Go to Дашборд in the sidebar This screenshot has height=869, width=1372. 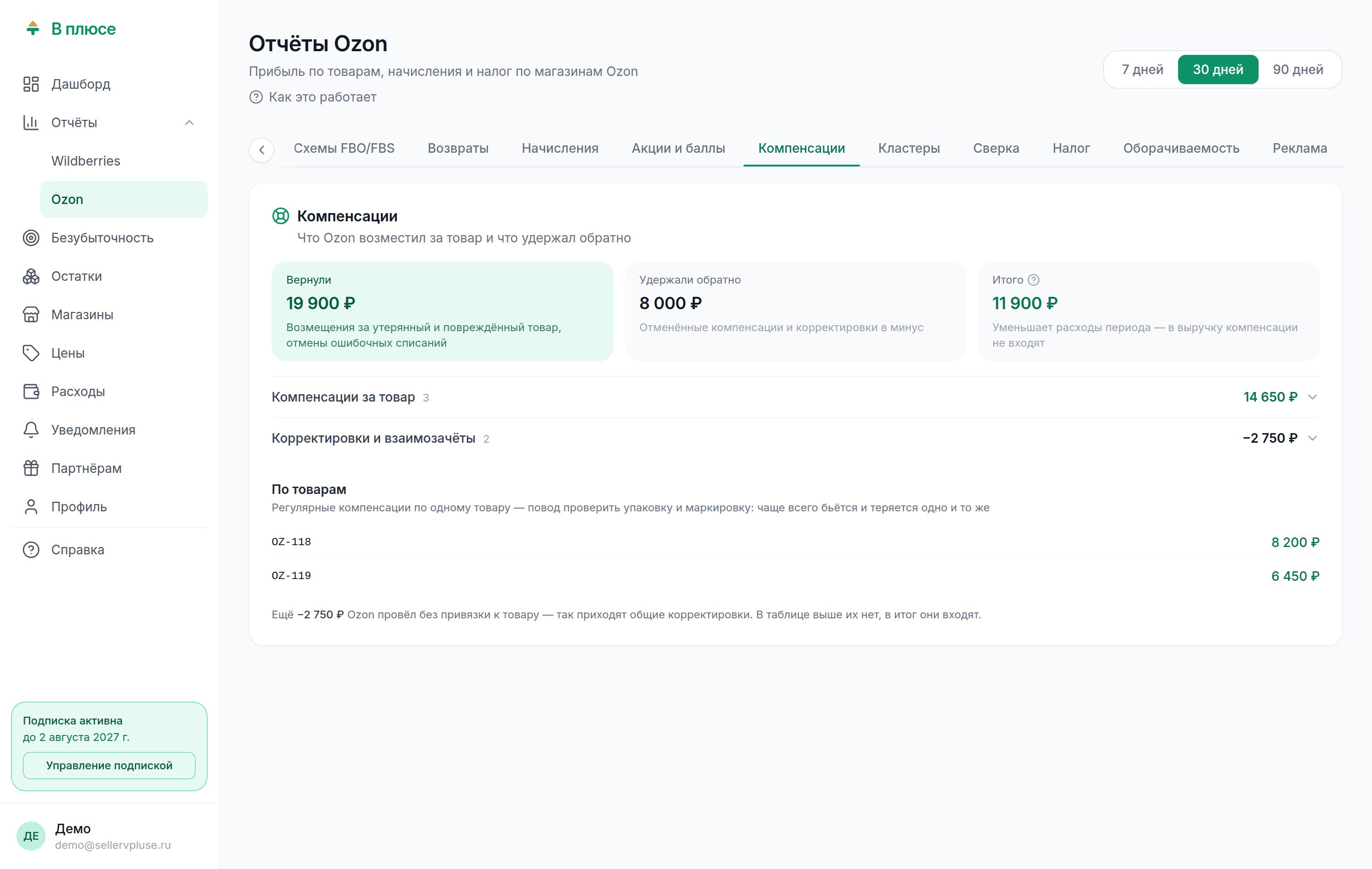pyautogui.click(x=109, y=84)
